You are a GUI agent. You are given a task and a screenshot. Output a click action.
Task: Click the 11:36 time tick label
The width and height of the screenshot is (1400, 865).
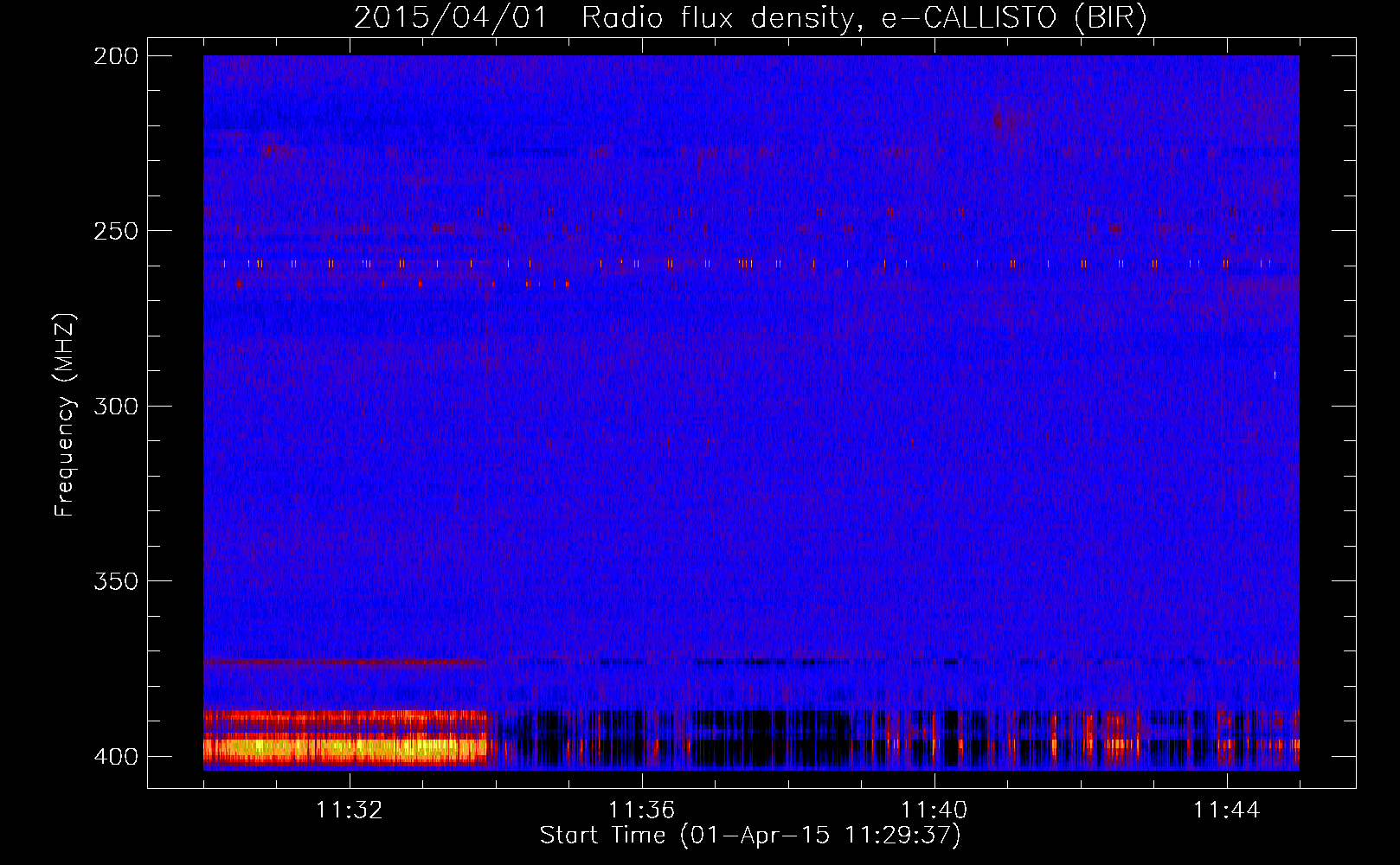(642, 811)
